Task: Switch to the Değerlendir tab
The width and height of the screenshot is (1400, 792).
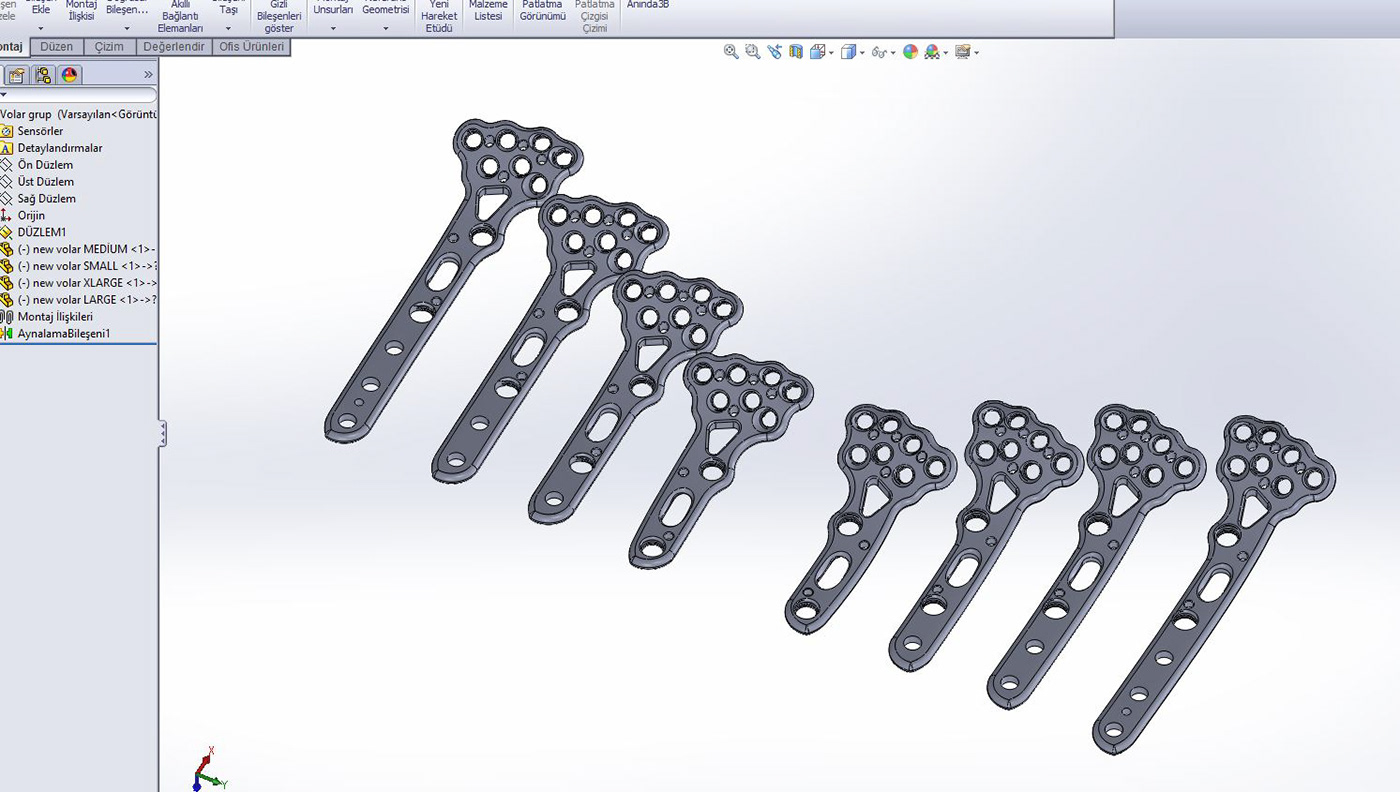Action: click(173, 47)
